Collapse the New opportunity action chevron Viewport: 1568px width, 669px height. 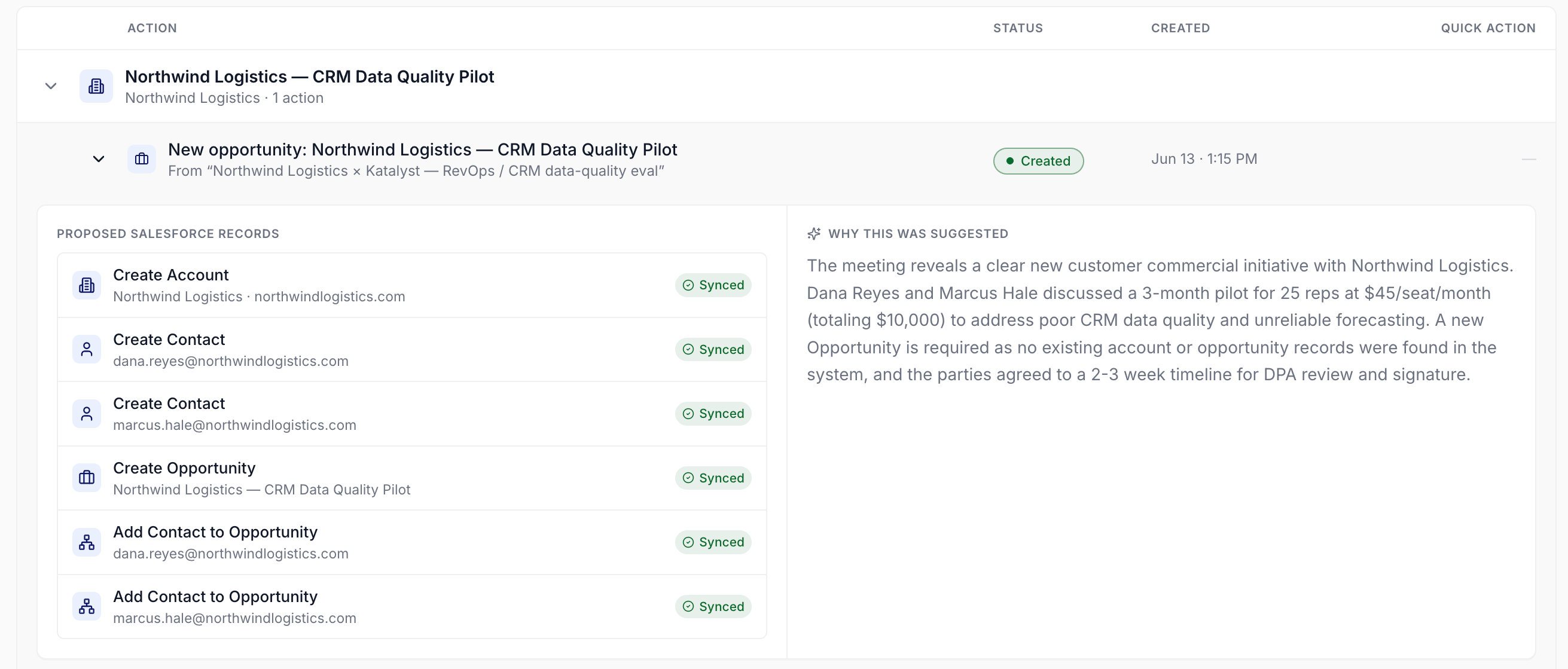click(x=99, y=159)
